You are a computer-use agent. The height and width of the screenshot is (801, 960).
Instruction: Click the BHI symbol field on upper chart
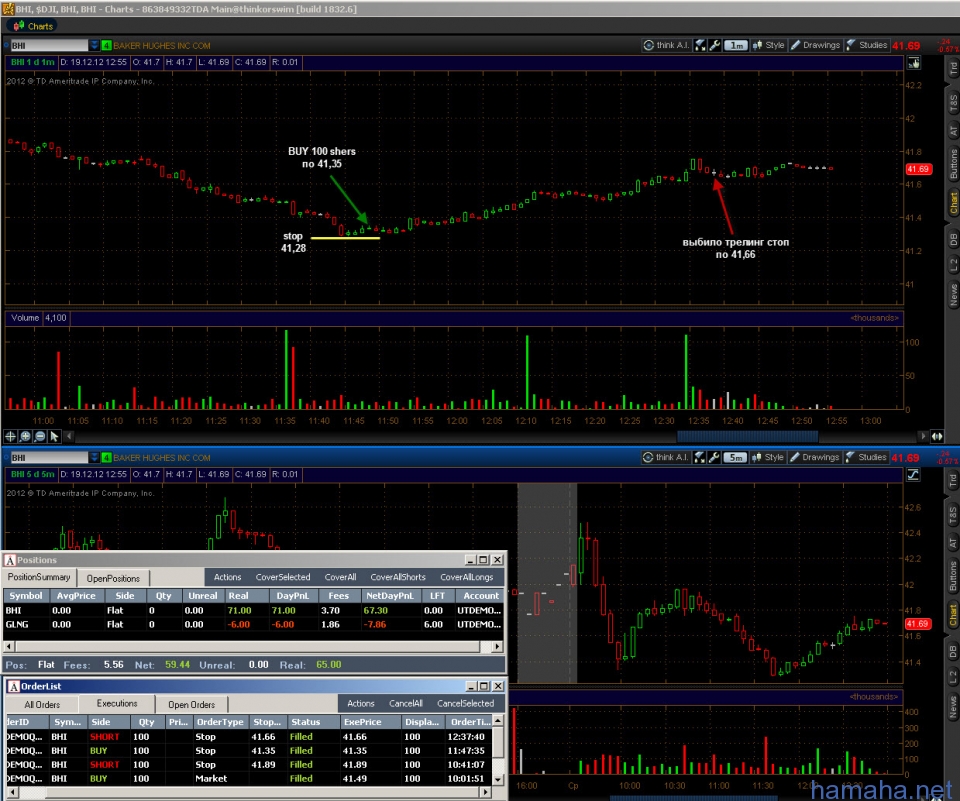pos(49,45)
